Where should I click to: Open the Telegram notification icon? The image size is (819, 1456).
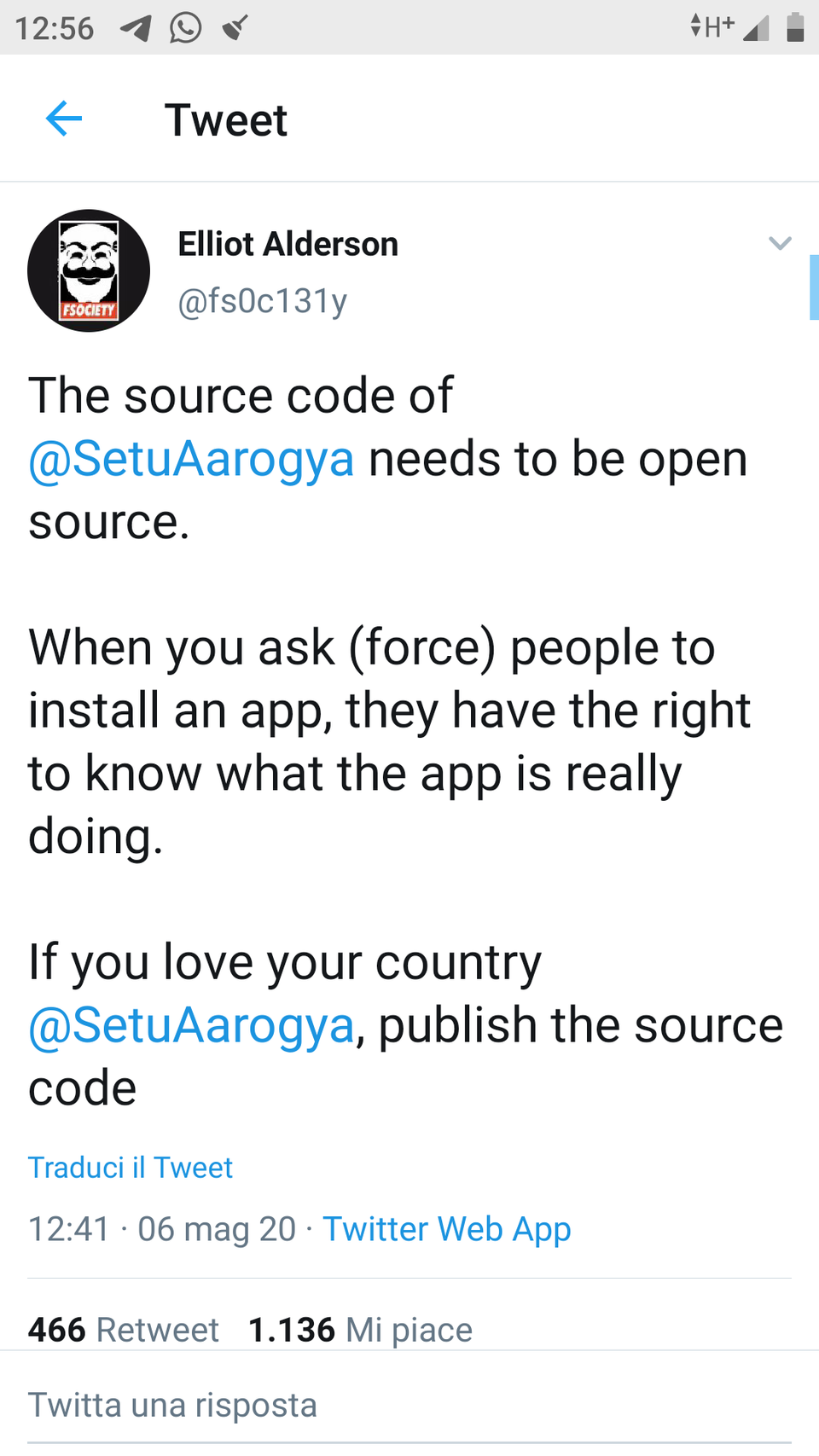[x=136, y=28]
